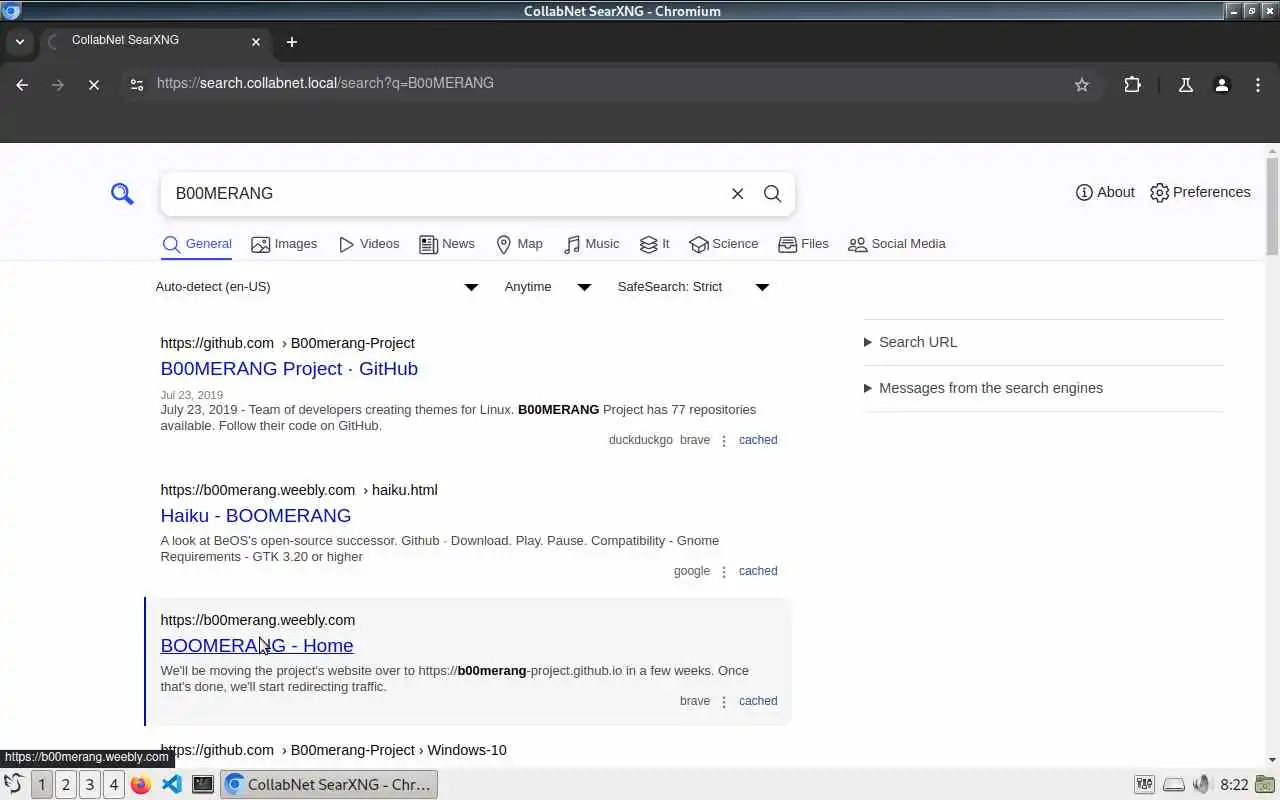This screenshot has height=800, width=1280.
Task: Click the 8:22 clock in the tray
Action: [x=1234, y=785]
